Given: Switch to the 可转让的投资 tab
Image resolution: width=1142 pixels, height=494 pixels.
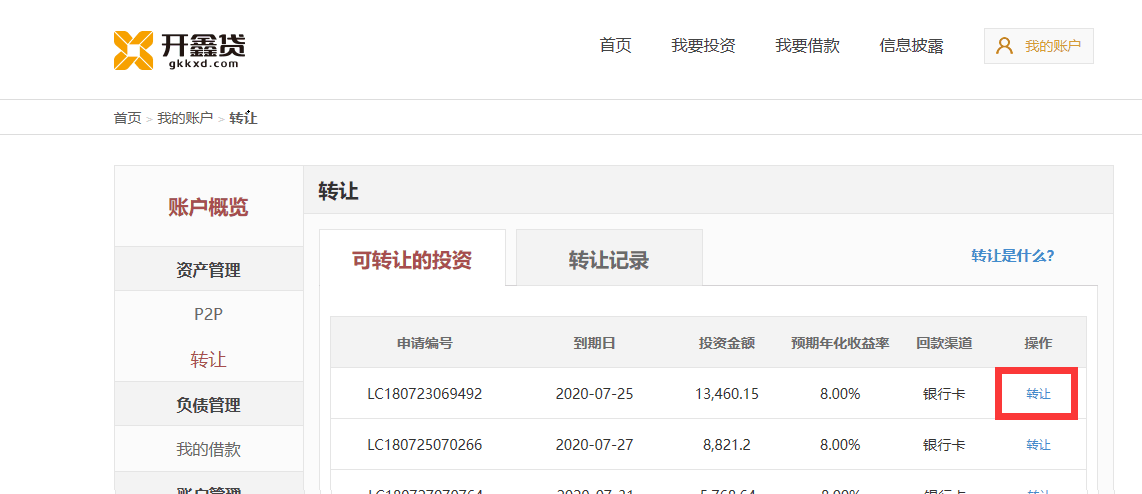Looking at the screenshot, I should pyautogui.click(x=412, y=260).
